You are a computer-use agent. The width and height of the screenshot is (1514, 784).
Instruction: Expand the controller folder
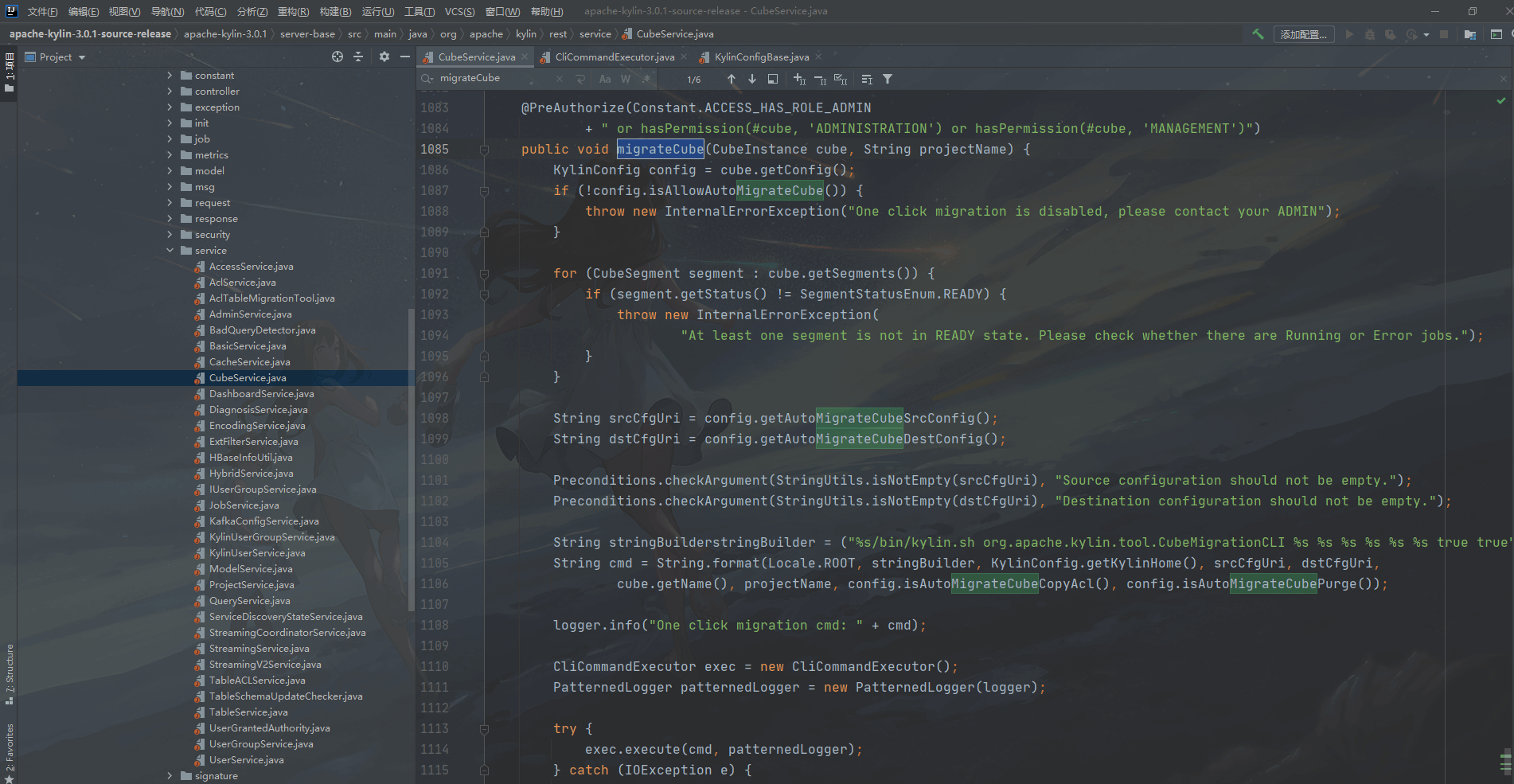coord(170,92)
